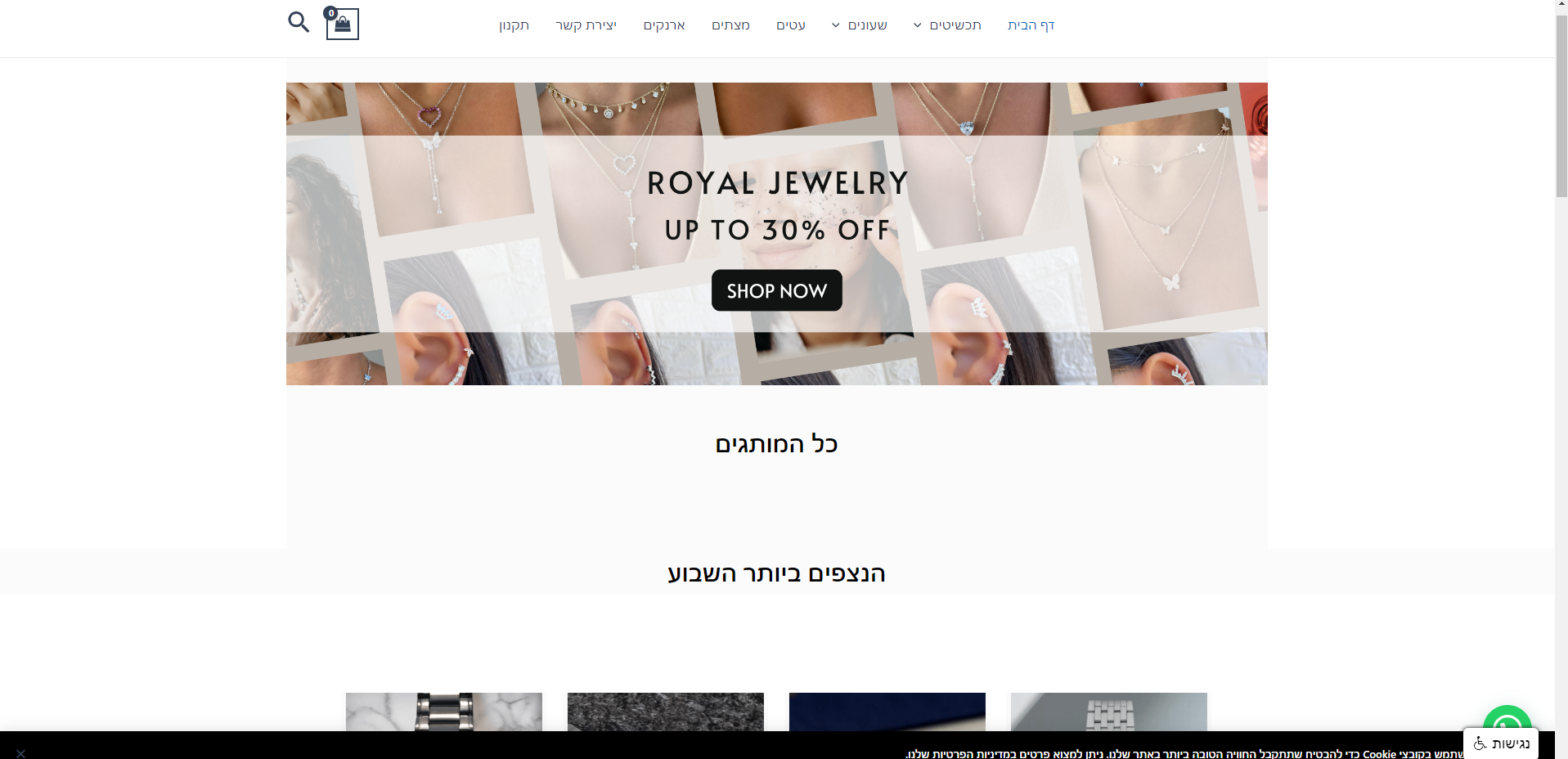The height and width of the screenshot is (759, 1568).
Task: Click the Royal Jewelry banner image
Action: coord(776,234)
